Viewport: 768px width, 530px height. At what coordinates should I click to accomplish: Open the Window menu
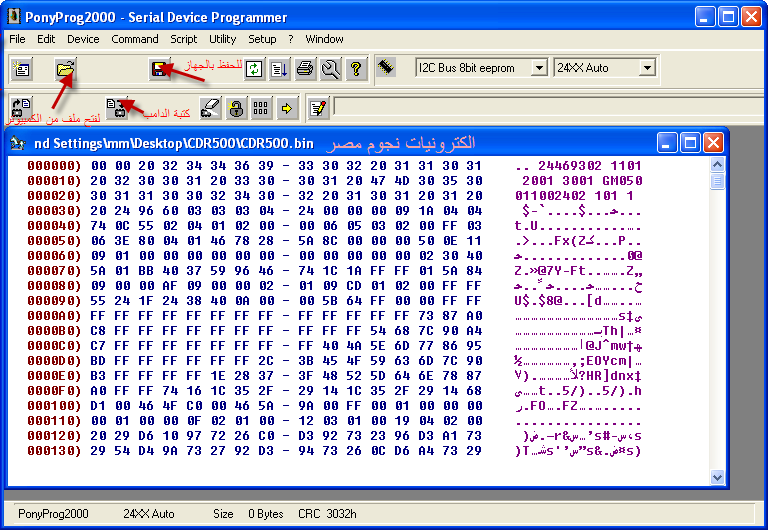click(324, 39)
